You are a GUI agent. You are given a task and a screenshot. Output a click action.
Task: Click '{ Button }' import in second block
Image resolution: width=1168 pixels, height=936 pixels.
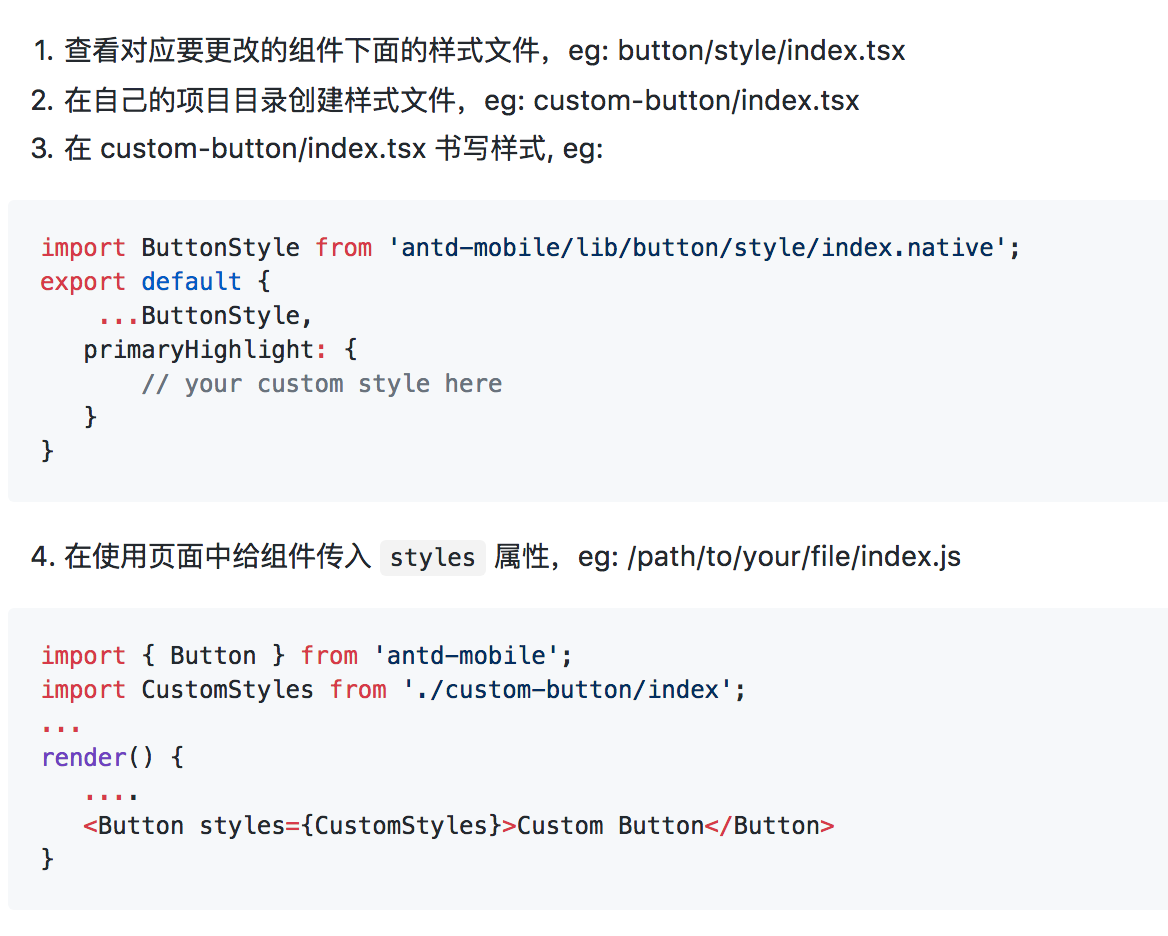[x=213, y=655]
